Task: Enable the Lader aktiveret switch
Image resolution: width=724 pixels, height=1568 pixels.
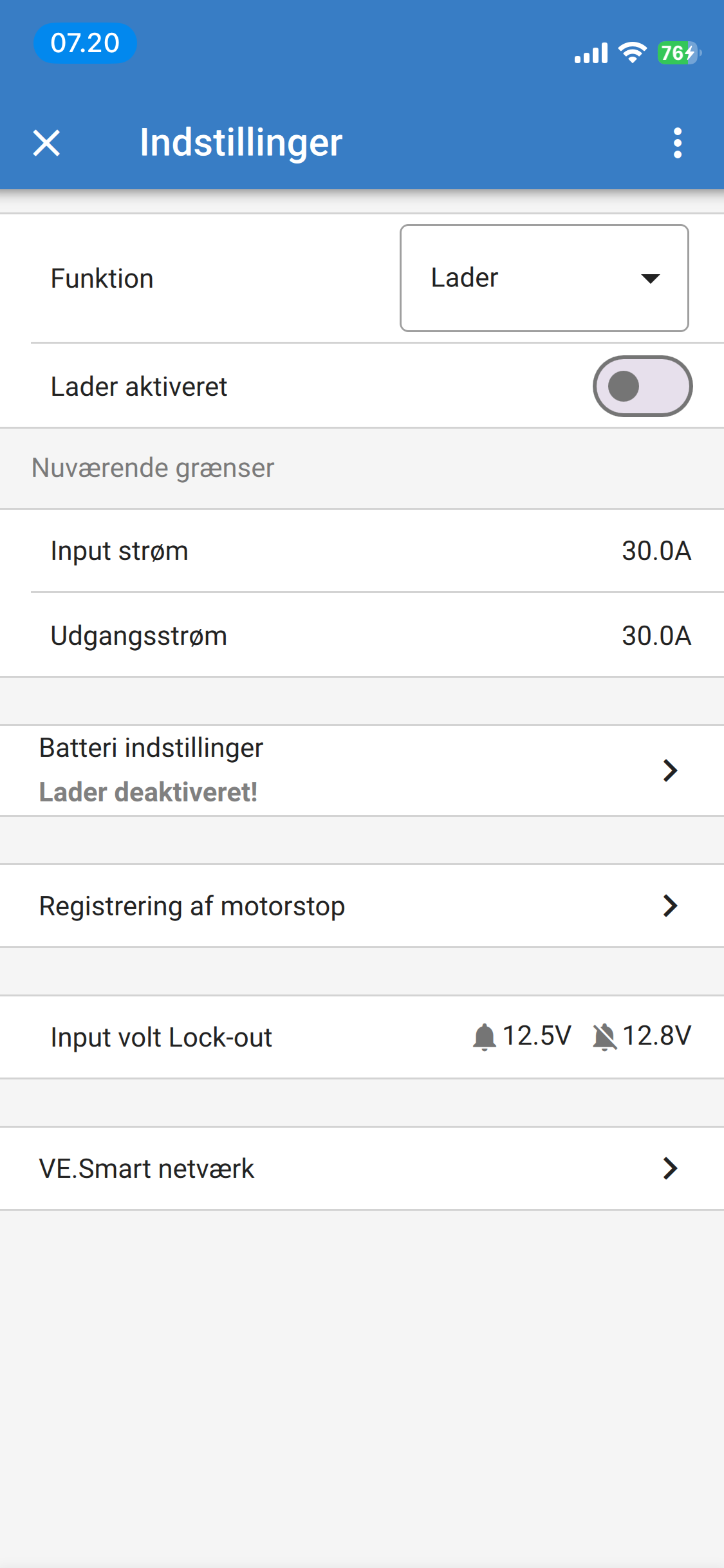Action: pos(642,386)
